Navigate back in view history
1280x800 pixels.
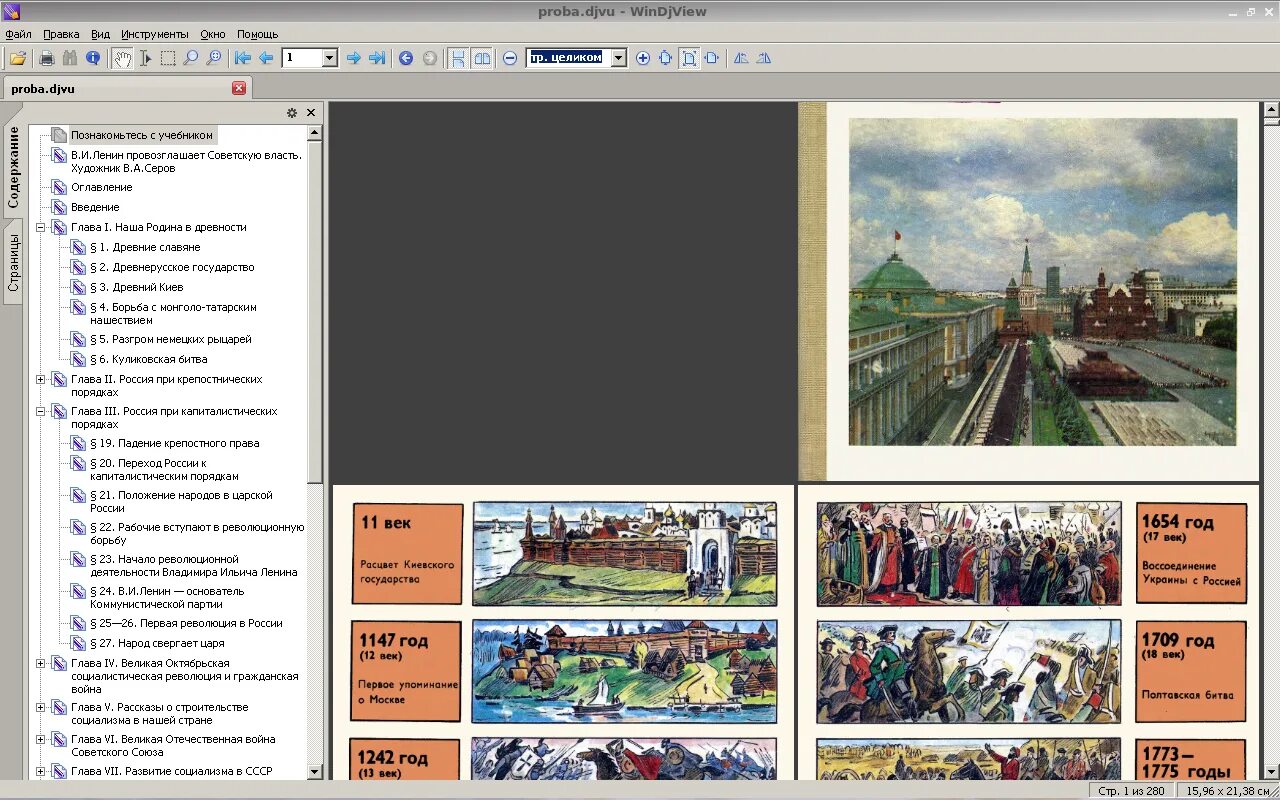coord(406,58)
